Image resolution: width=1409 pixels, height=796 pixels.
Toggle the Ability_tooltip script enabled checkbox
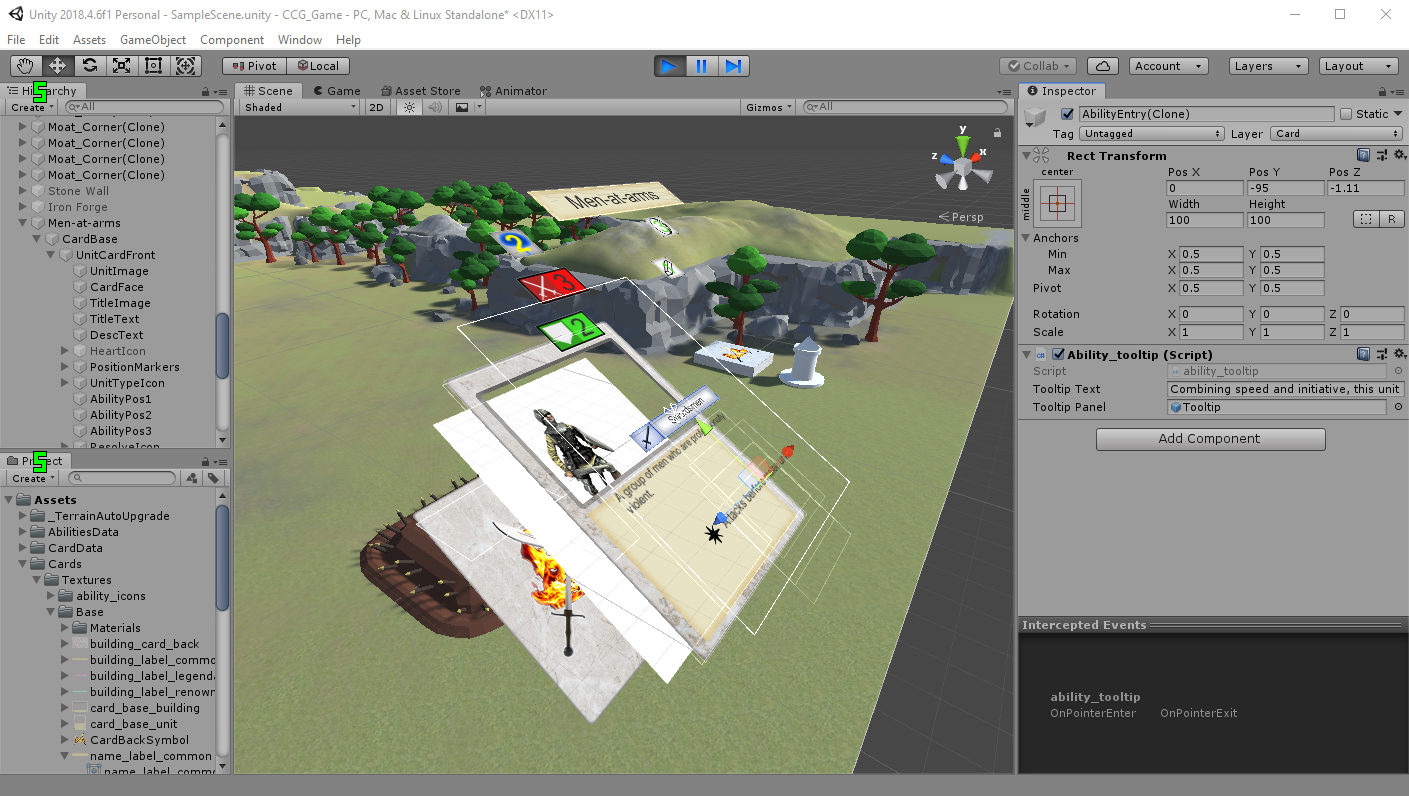tap(1058, 354)
